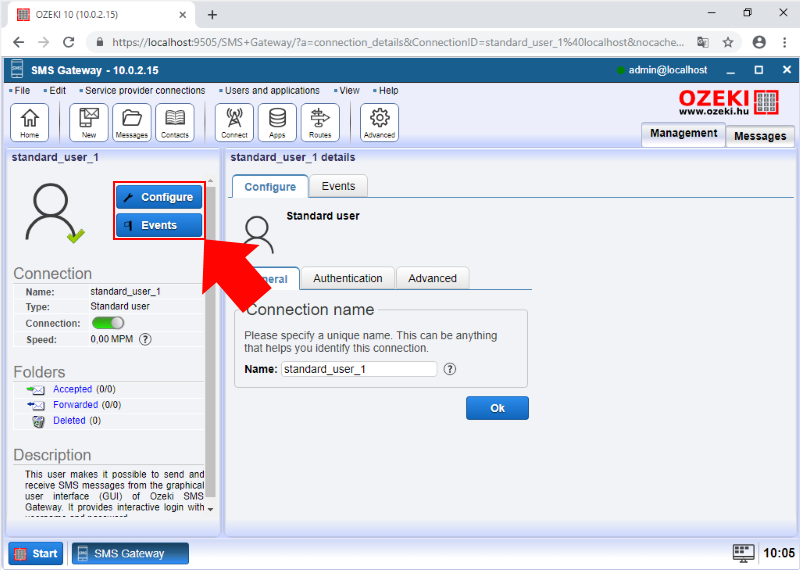Click the Forwarded folder envelope icon
Image resolution: width=800 pixels, height=570 pixels.
coord(36,406)
